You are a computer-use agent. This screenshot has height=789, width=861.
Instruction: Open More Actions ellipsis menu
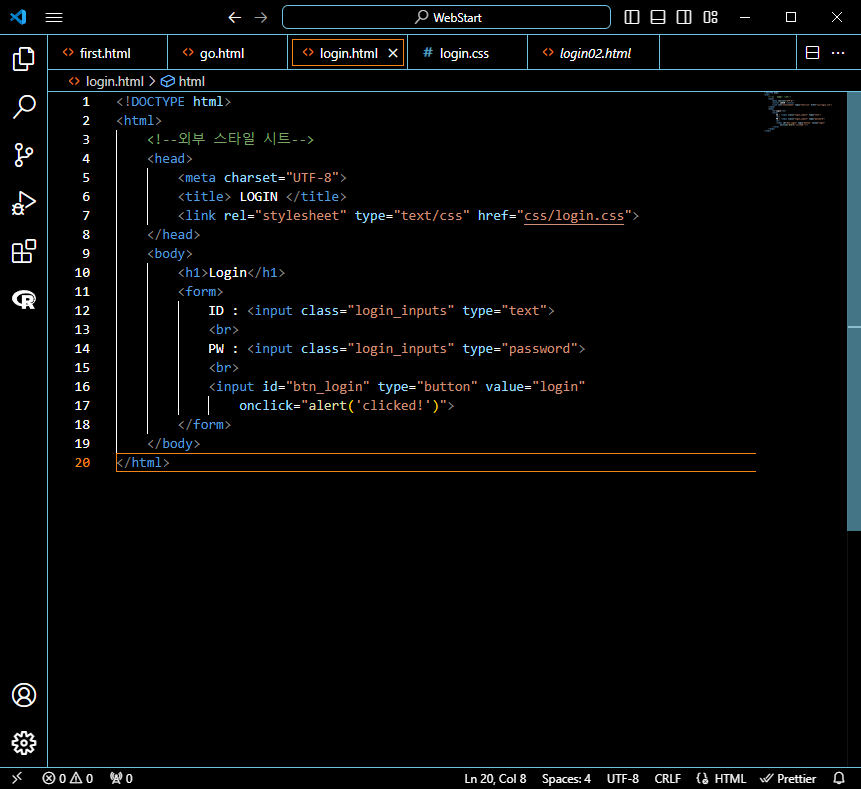838,53
